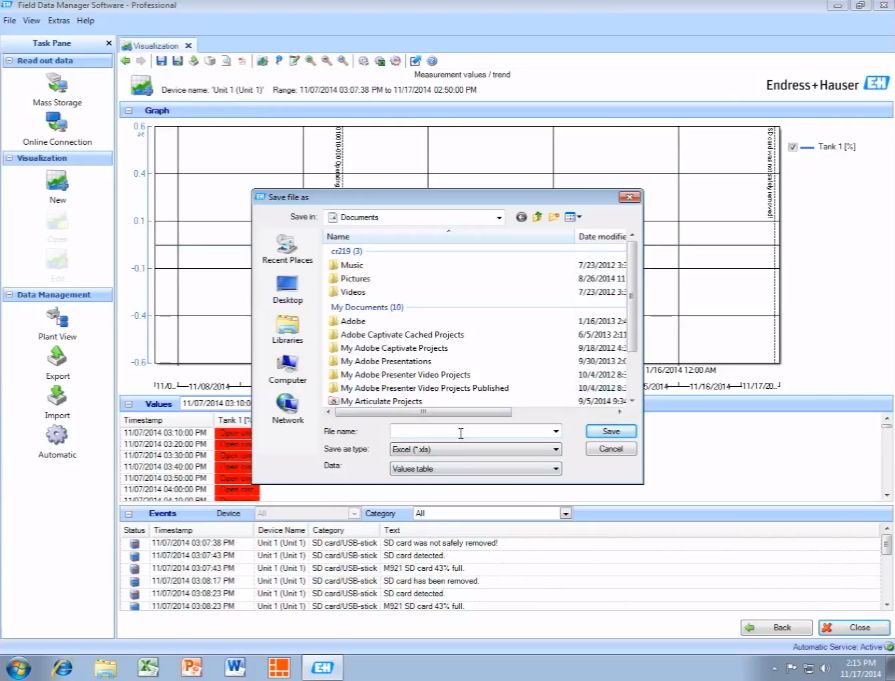Open Mass Storage read-out
This screenshot has width=895, height=681.
[57, 90]
